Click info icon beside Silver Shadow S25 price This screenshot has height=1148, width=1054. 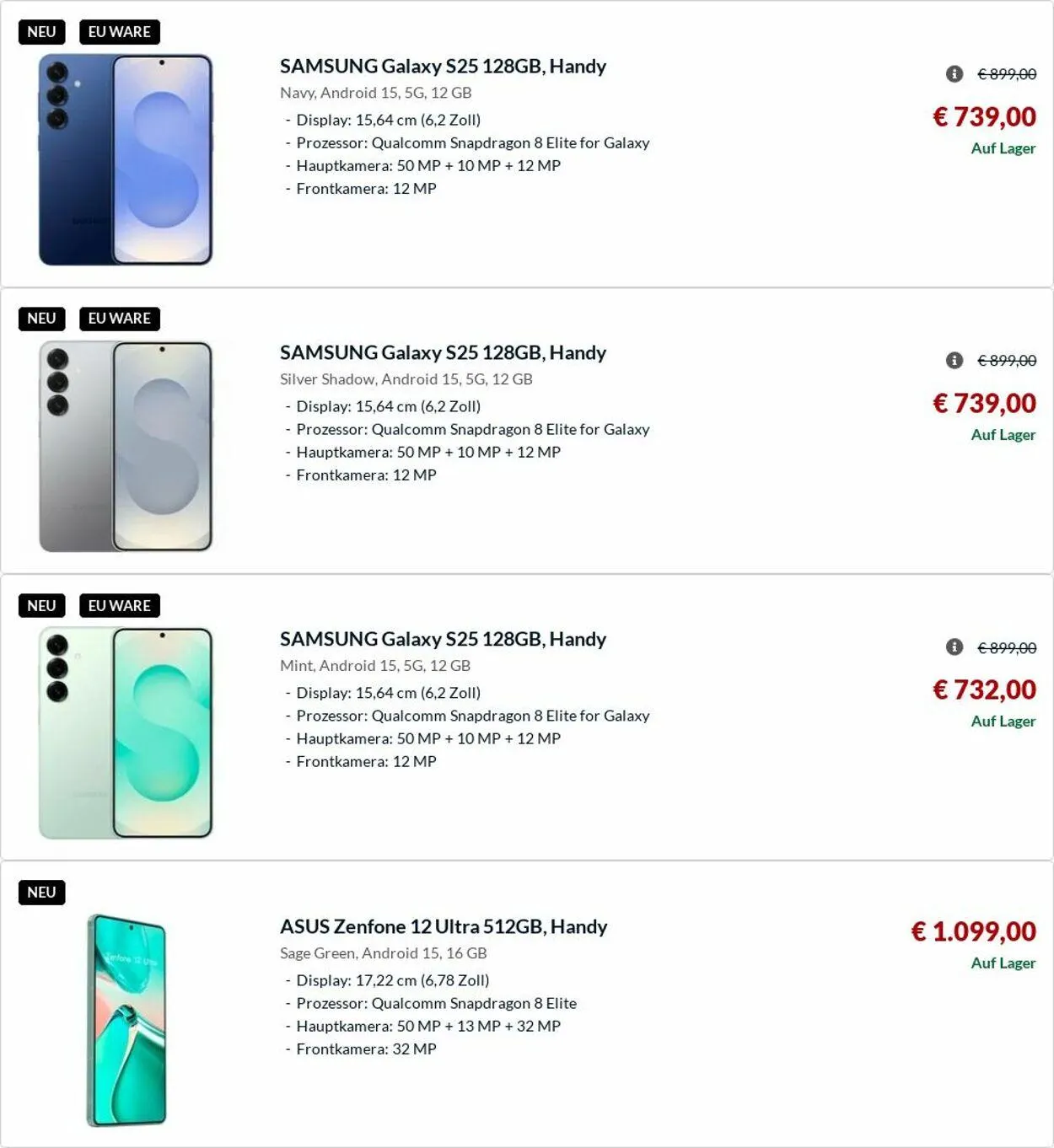pyautogui.click(x=954, y=361)
